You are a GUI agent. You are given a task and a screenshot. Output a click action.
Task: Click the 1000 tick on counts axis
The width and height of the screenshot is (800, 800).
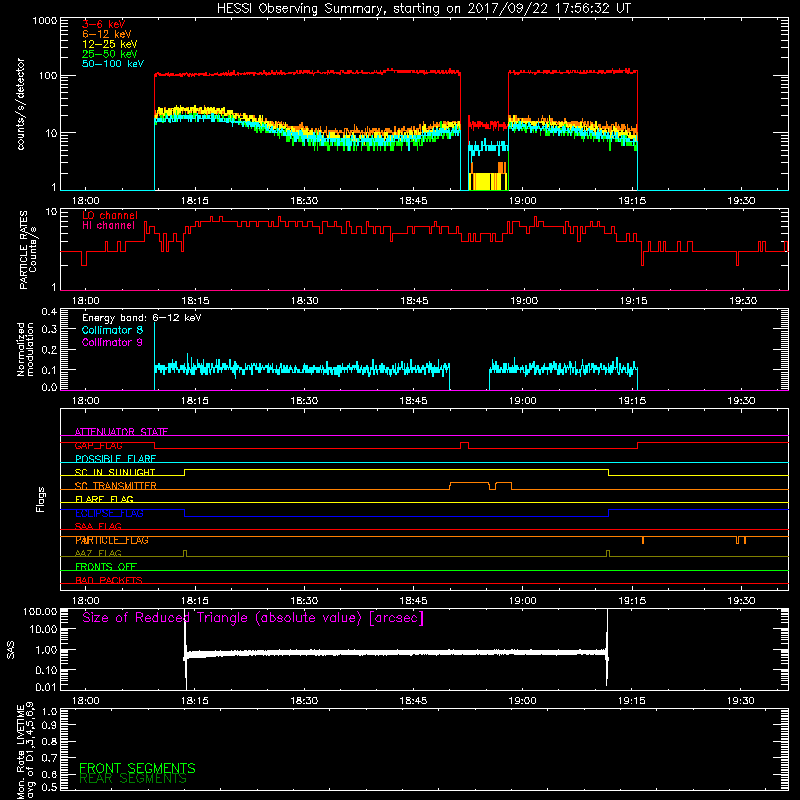[x=45, y=21]
